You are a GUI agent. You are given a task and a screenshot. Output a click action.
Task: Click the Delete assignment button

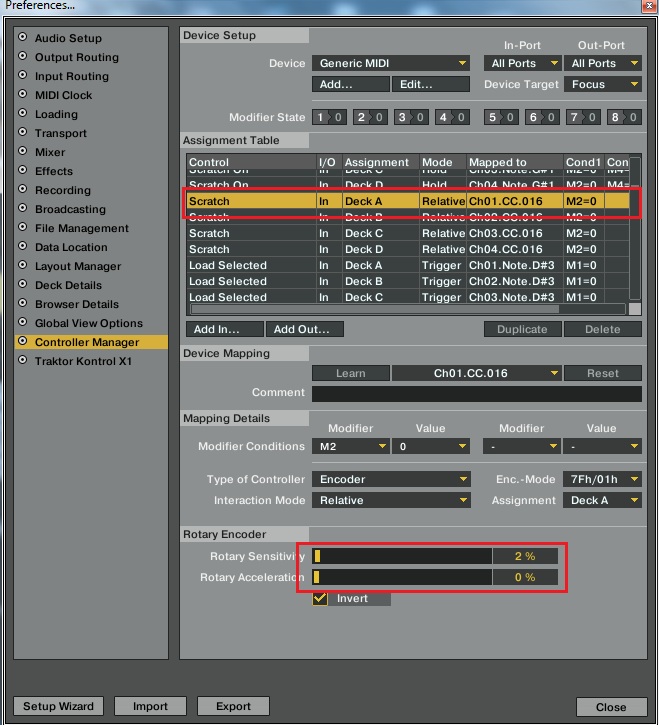603,329
